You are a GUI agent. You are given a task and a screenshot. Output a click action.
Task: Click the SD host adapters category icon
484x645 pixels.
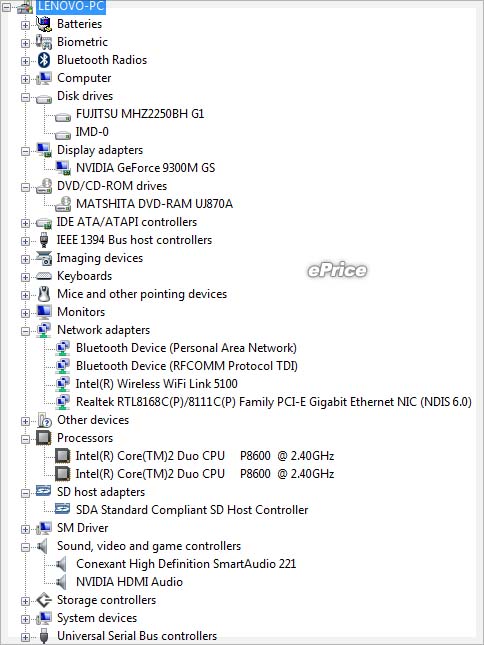44,491
